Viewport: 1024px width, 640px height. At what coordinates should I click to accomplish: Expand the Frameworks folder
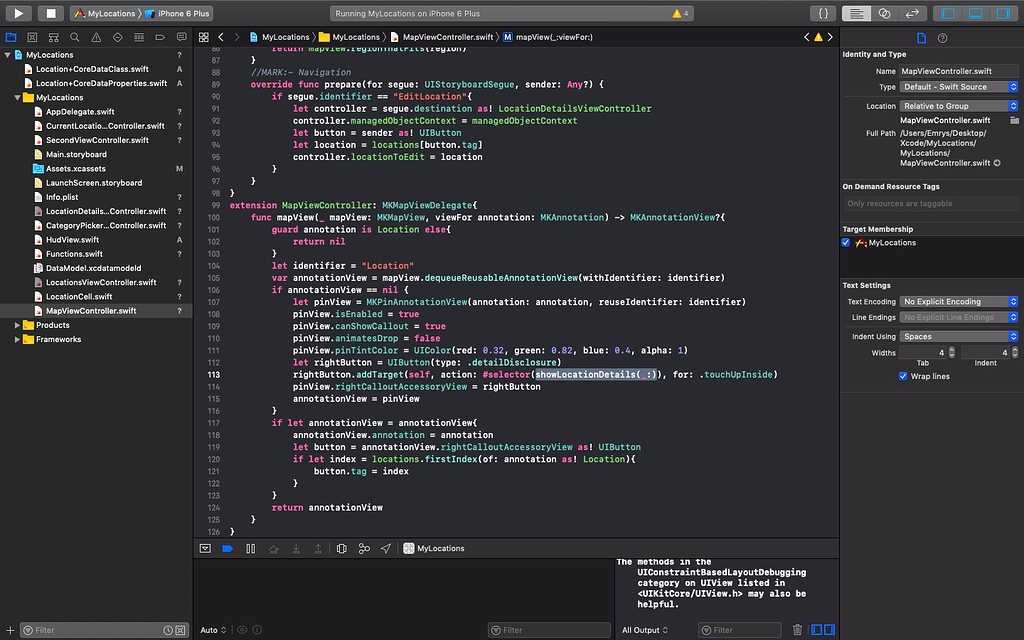[x=17, y=339]
